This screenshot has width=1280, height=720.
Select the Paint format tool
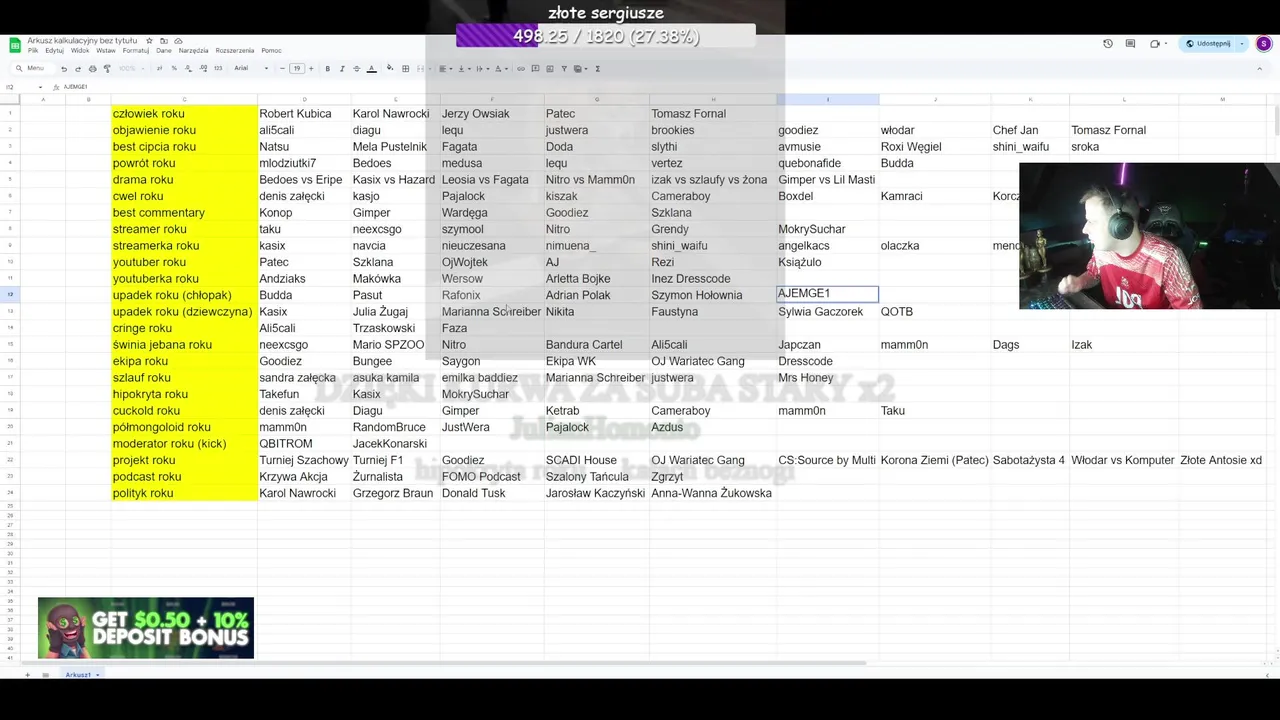tap(107, 69)
